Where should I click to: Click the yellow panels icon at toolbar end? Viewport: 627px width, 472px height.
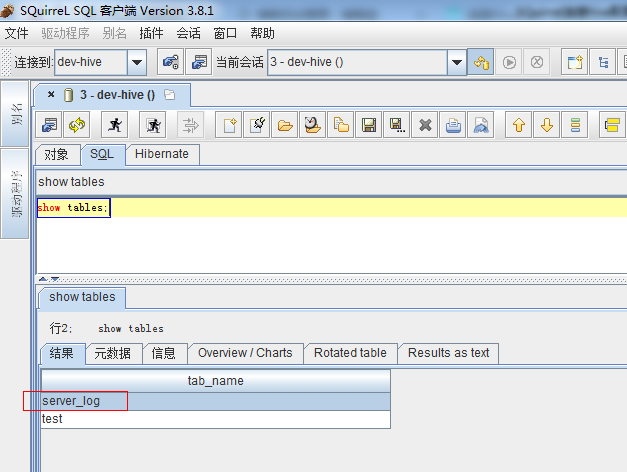click(x=612, y=125)
